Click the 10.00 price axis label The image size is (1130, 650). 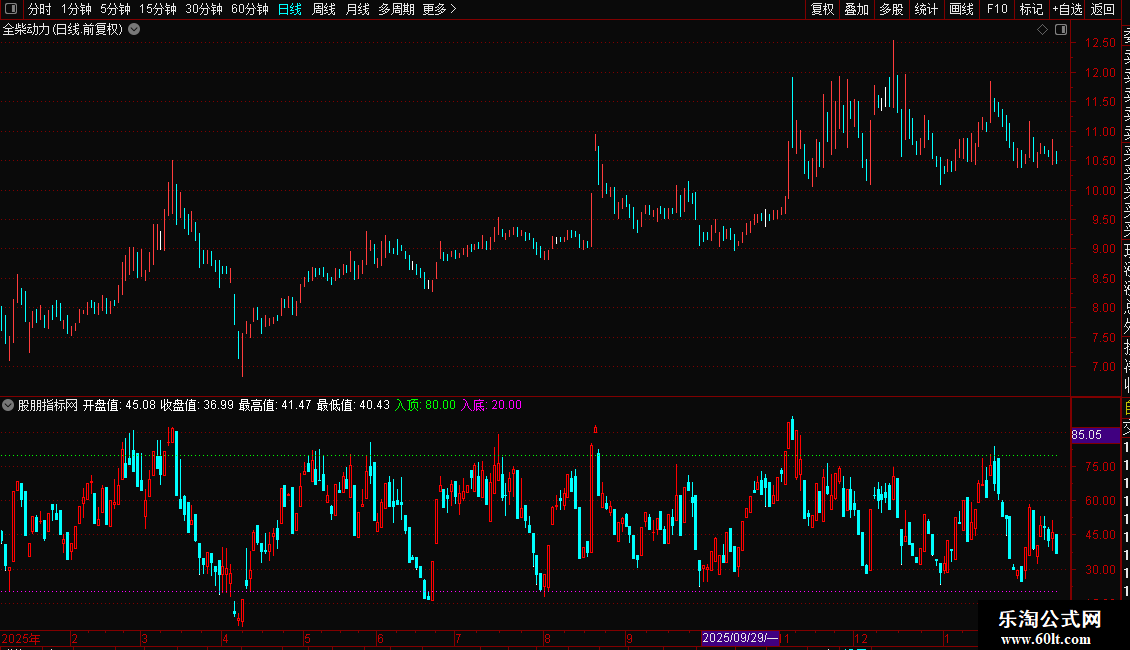click(1100, 191)
